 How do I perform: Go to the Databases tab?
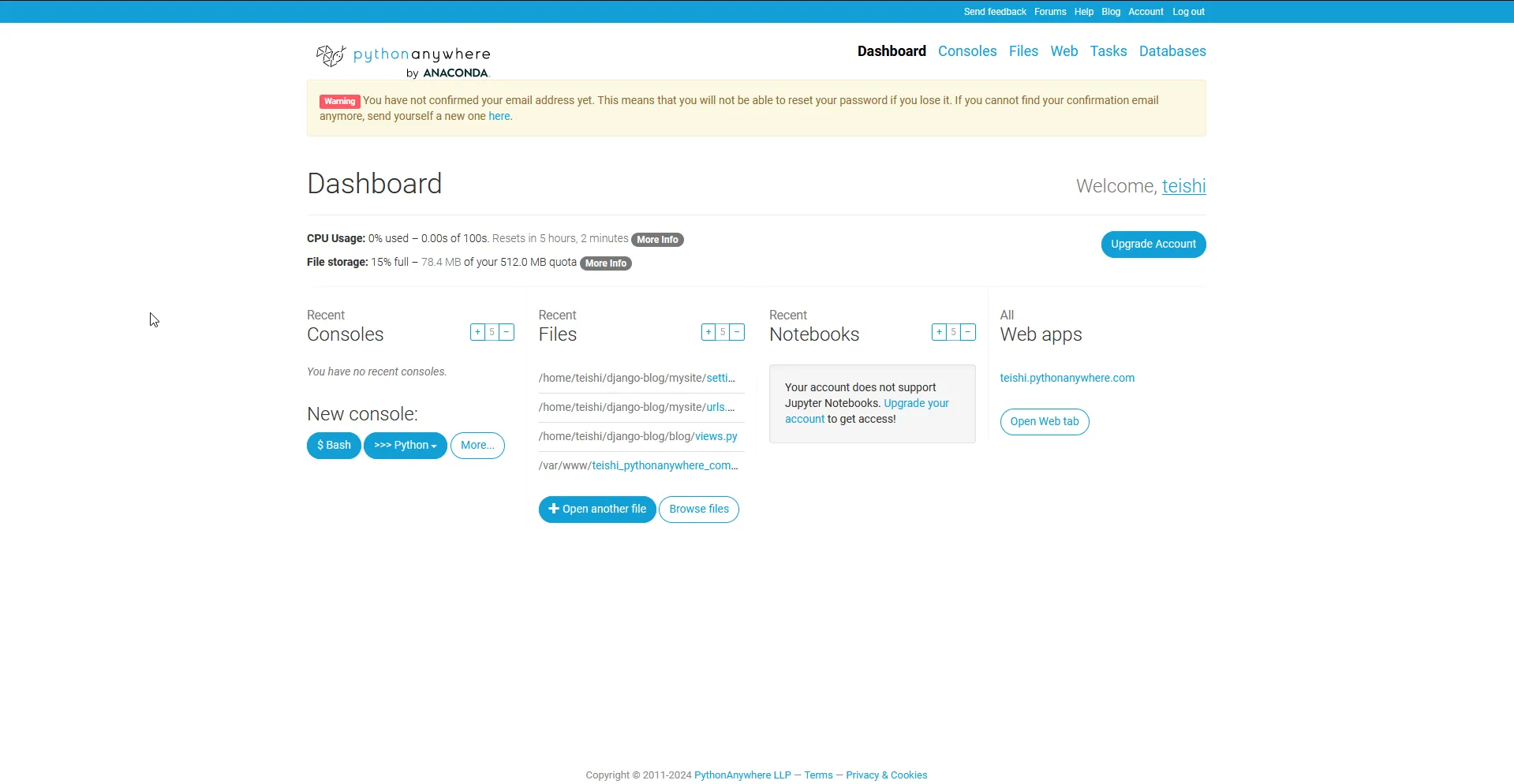(x=1172, y=51)
